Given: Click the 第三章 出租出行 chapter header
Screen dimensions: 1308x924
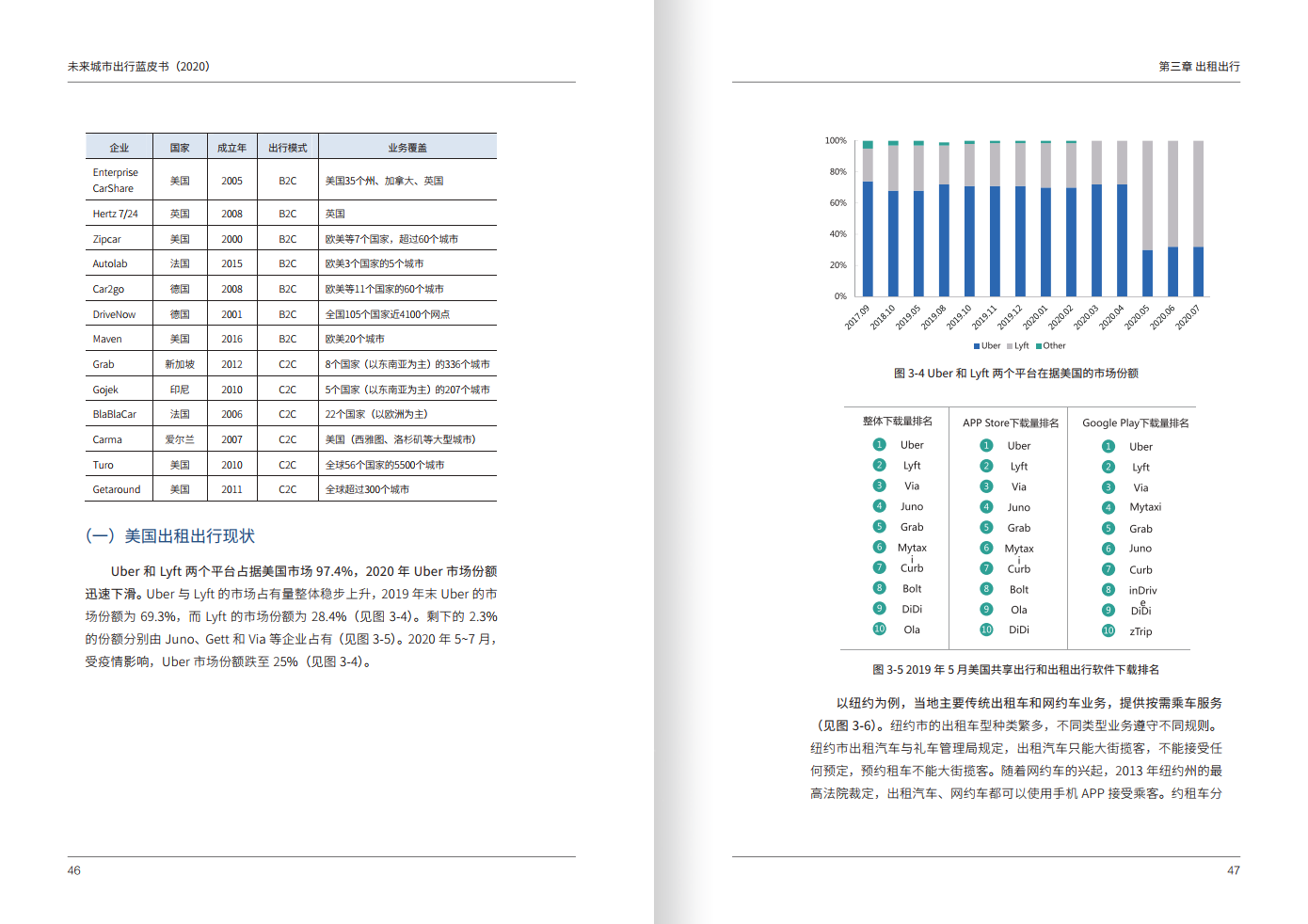Looking at the screenshot, I should click(1199, 67).
